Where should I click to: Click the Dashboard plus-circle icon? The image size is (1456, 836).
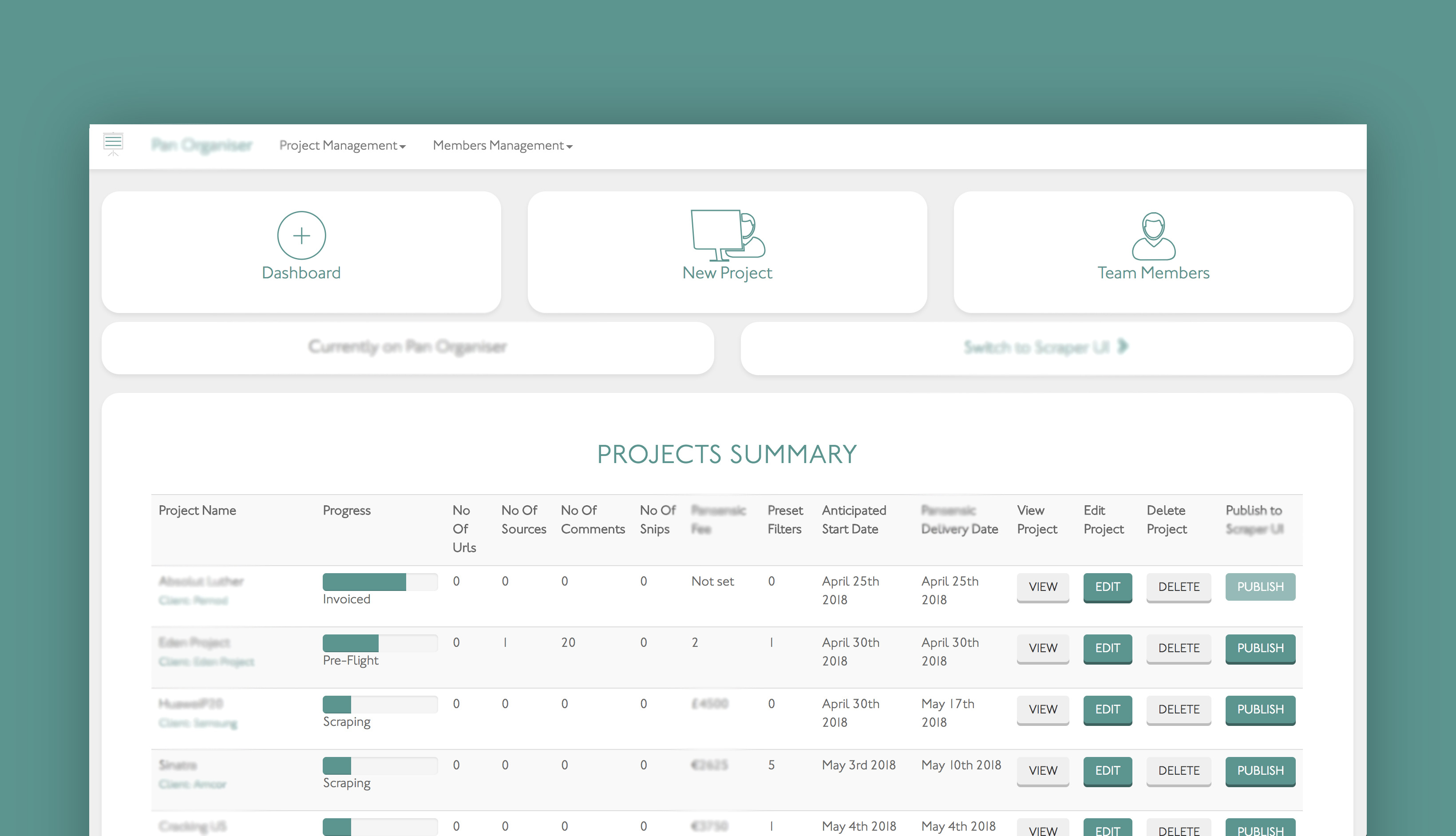pyautogui.click(x=301, y=235)
